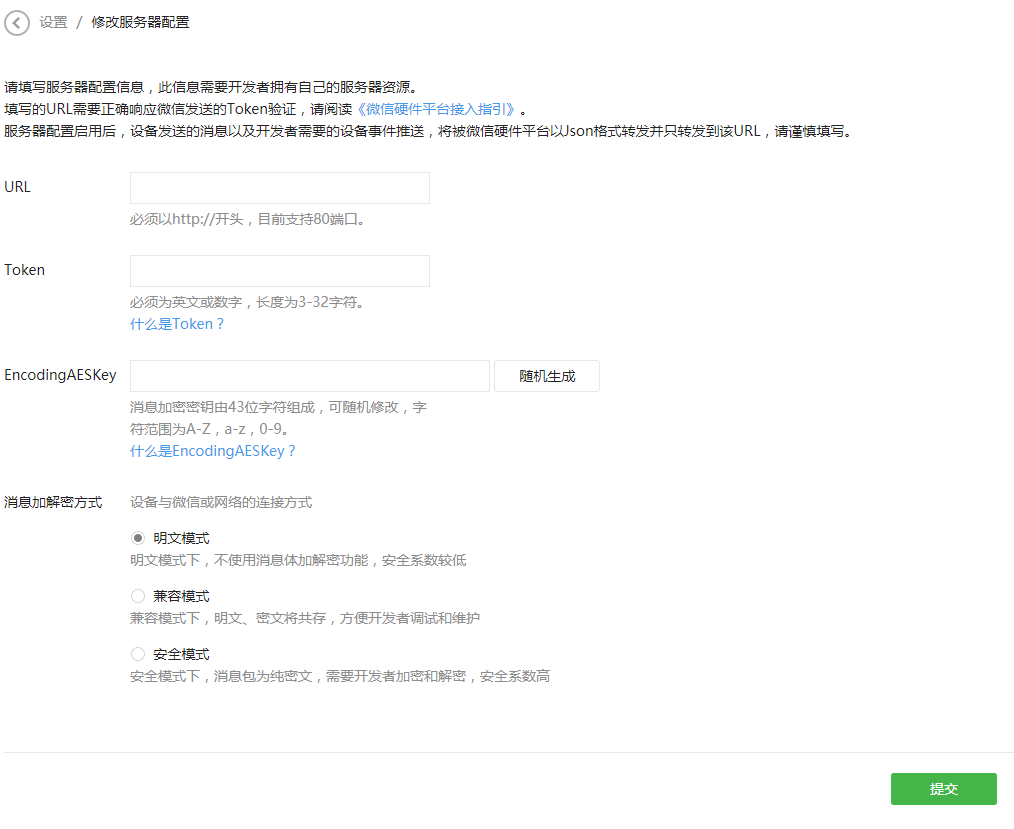Choose the 兼容模式 encryption option
This screenshot has height=829, width=1014.
137,596
